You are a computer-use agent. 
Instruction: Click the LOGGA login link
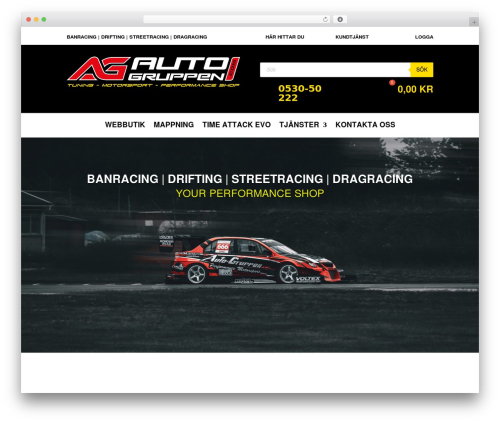(x=424, y=37)
